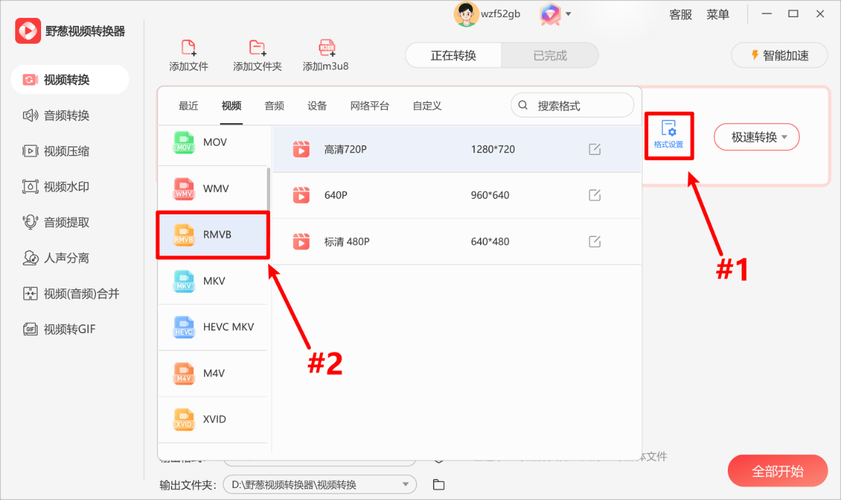Viewport: 841px width, 500px height.
Task: Edit the 标清 480P preset pencil icon
Action: click(594, 241)
